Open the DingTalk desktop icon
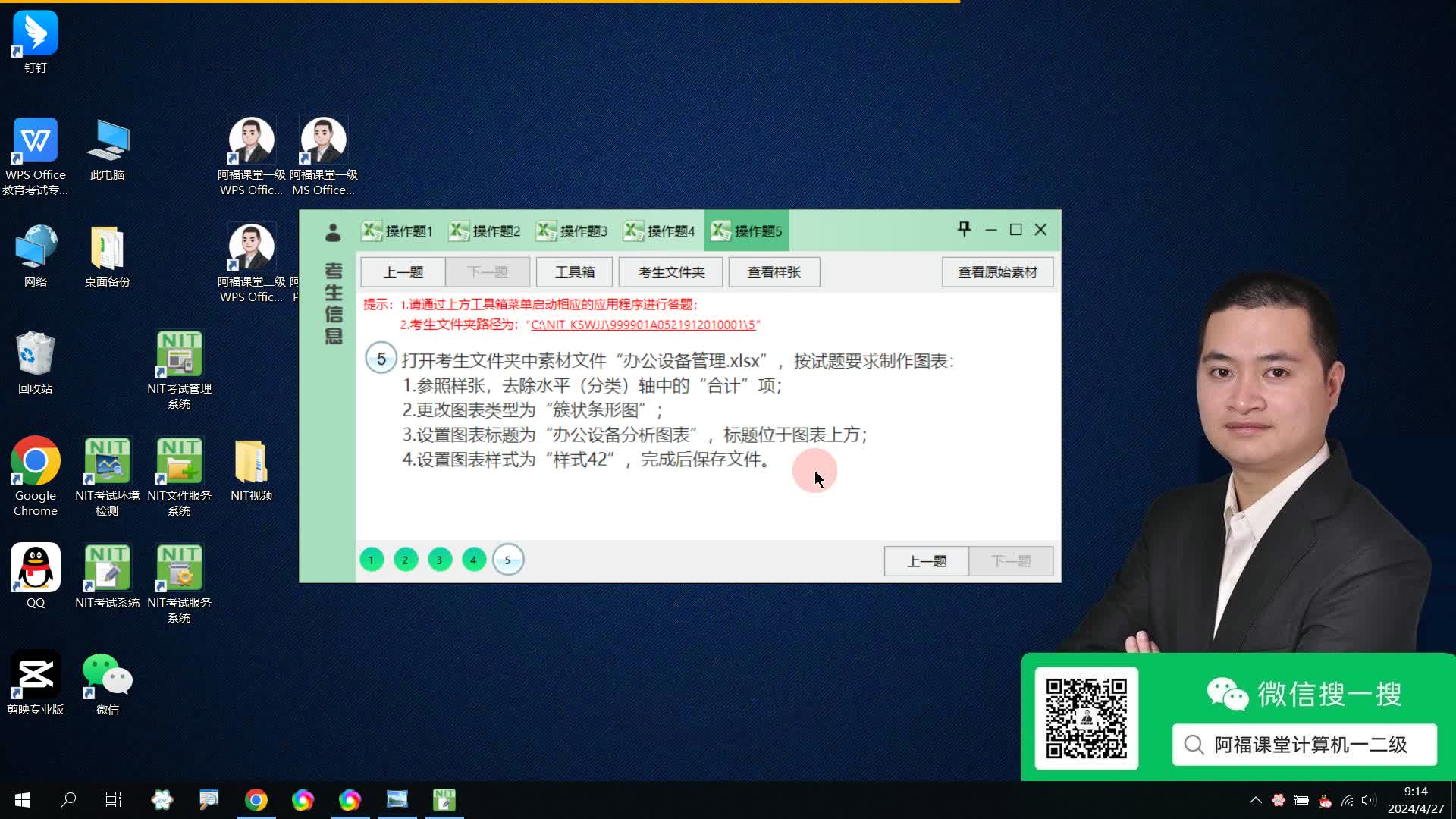The height and width of the screenshot is (819, 1456). click(35, 34)
